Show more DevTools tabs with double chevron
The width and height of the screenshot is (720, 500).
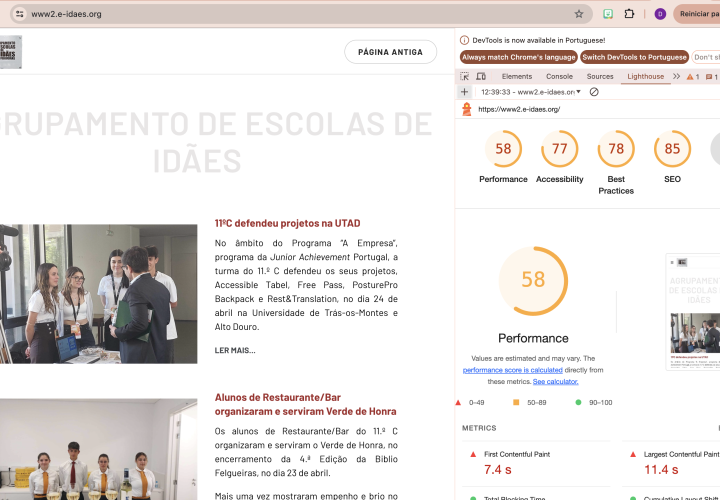pyautogui.click(x=676, y=76)
